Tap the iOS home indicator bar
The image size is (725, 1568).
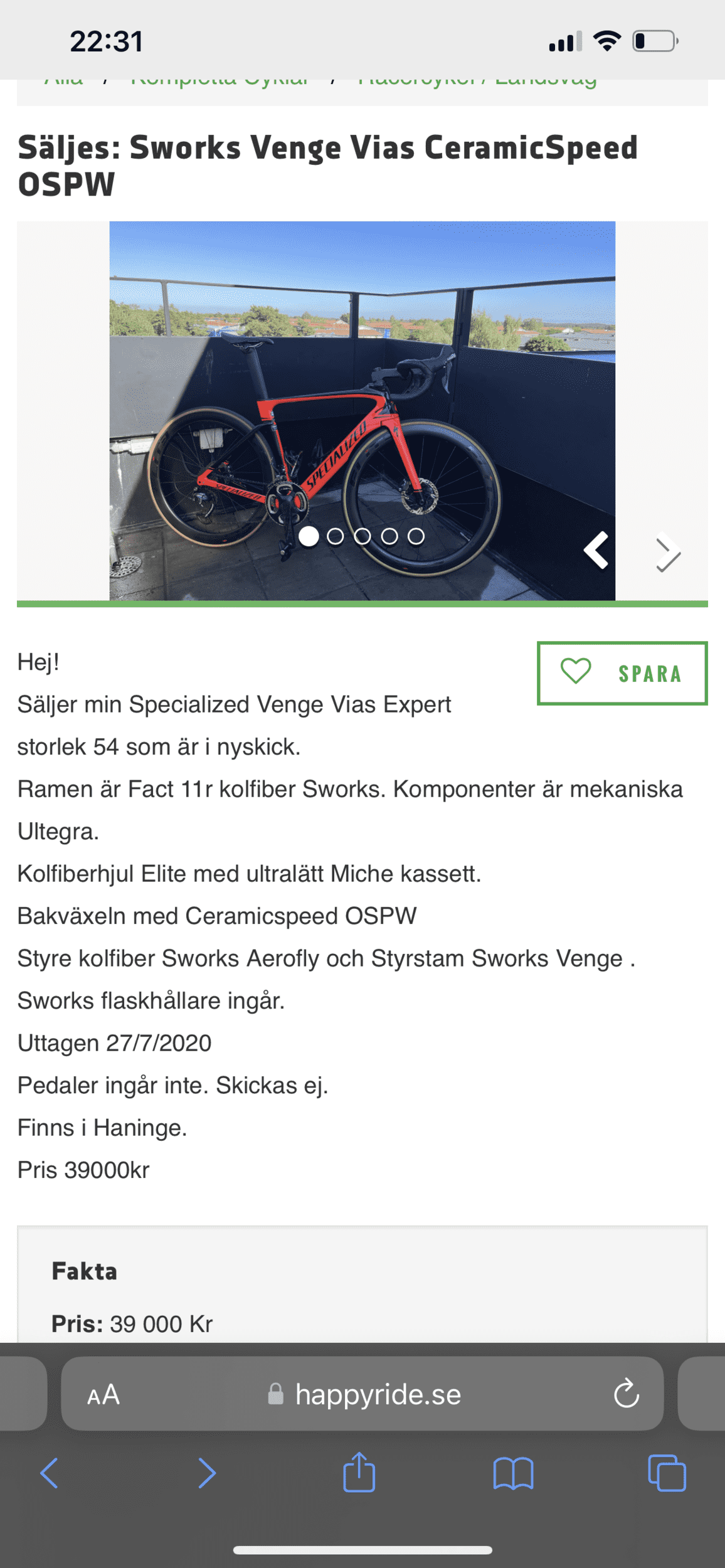[362, 1550]
